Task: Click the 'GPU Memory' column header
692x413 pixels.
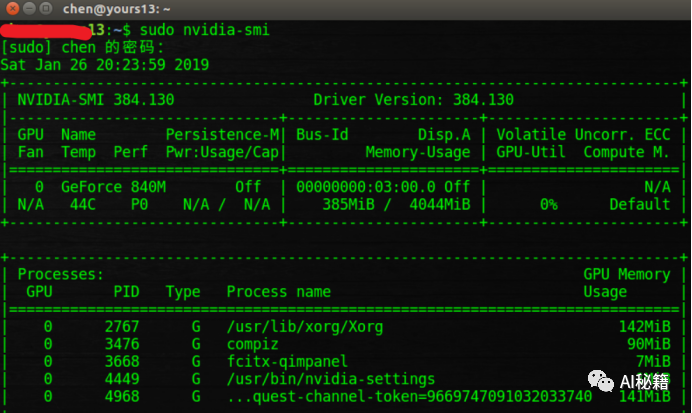Action: tap(627, 274)
